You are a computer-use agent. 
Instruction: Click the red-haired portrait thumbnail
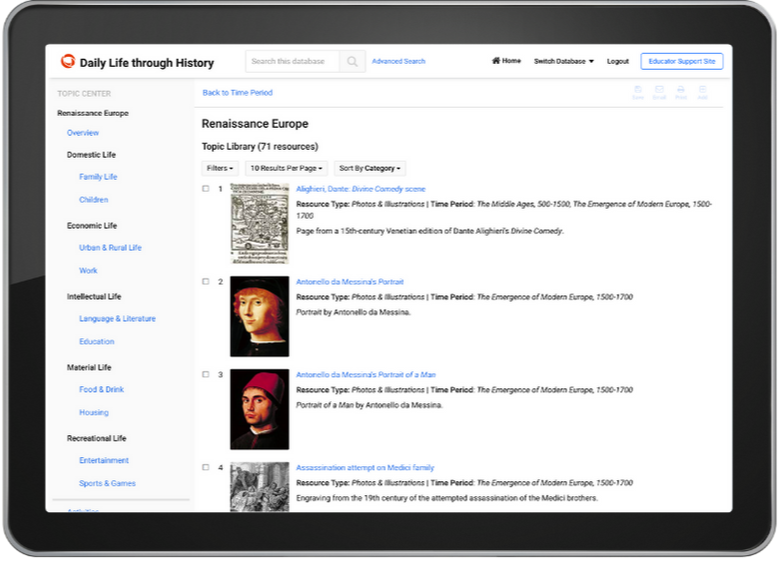coord(259,317)
